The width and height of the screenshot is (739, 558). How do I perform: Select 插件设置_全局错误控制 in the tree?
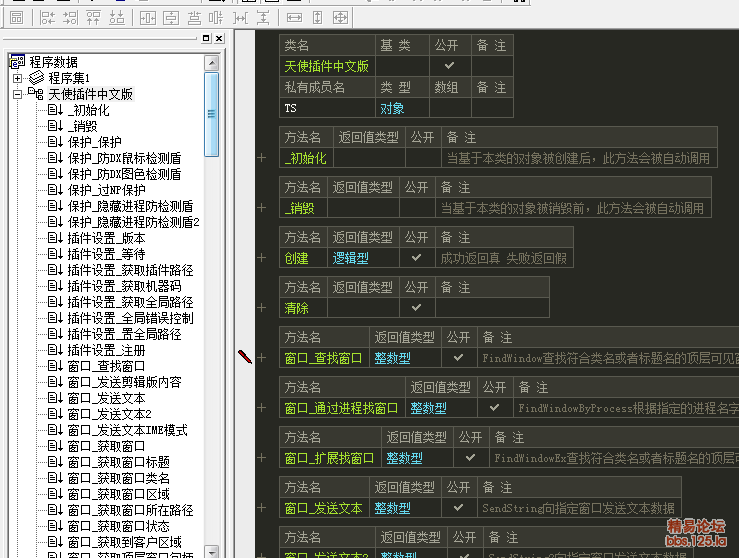[131, 318]
